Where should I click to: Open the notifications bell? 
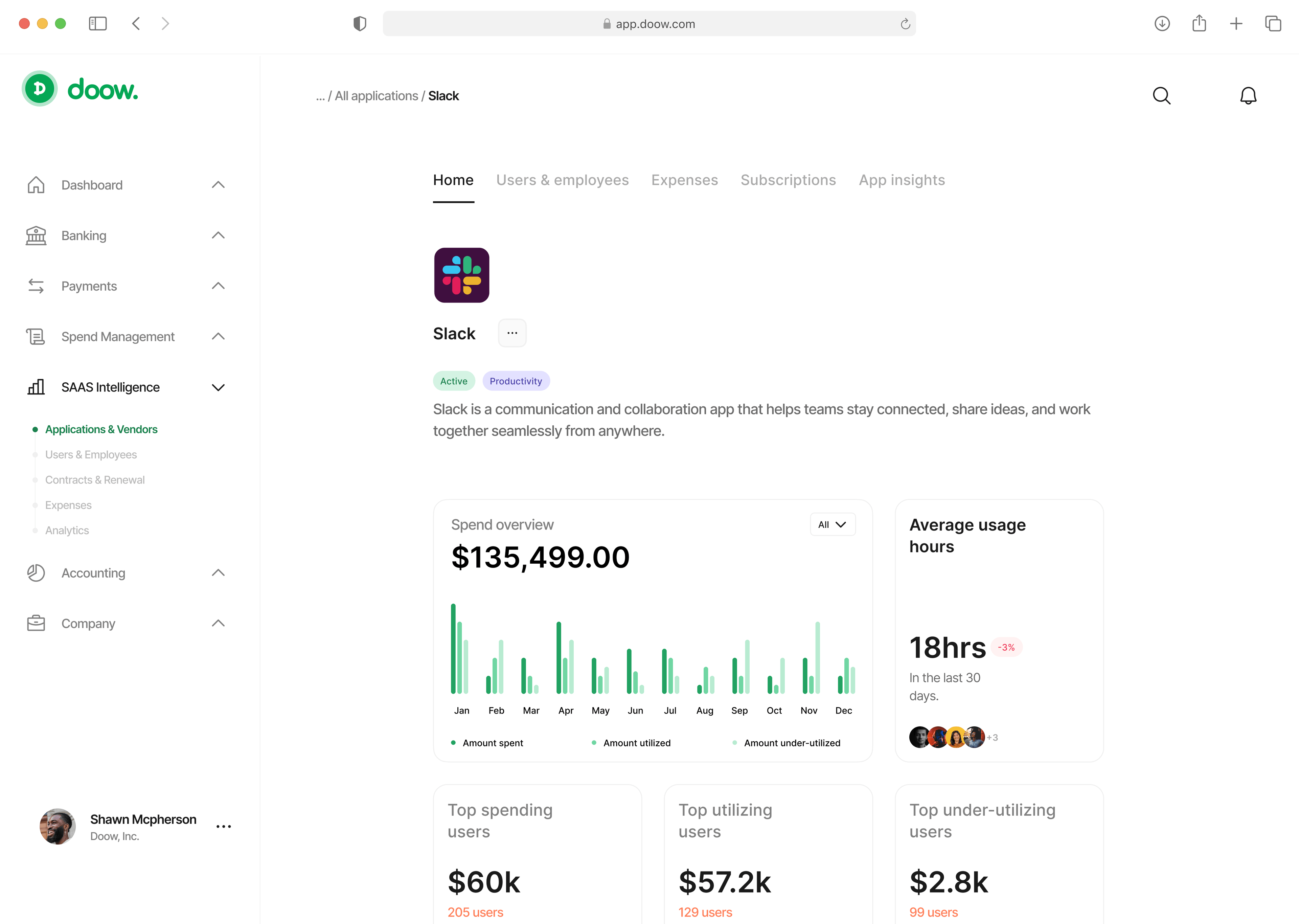point(1248,96)
